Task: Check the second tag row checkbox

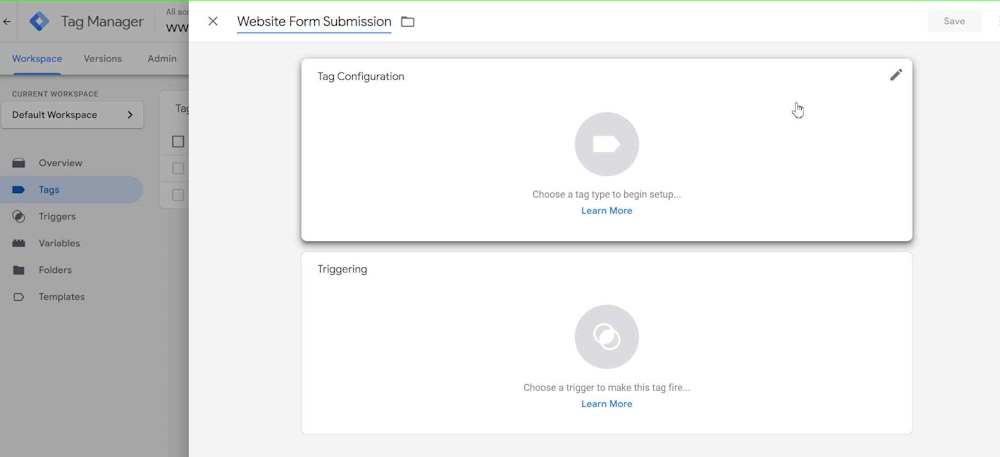Action: (x=178, y=195)
